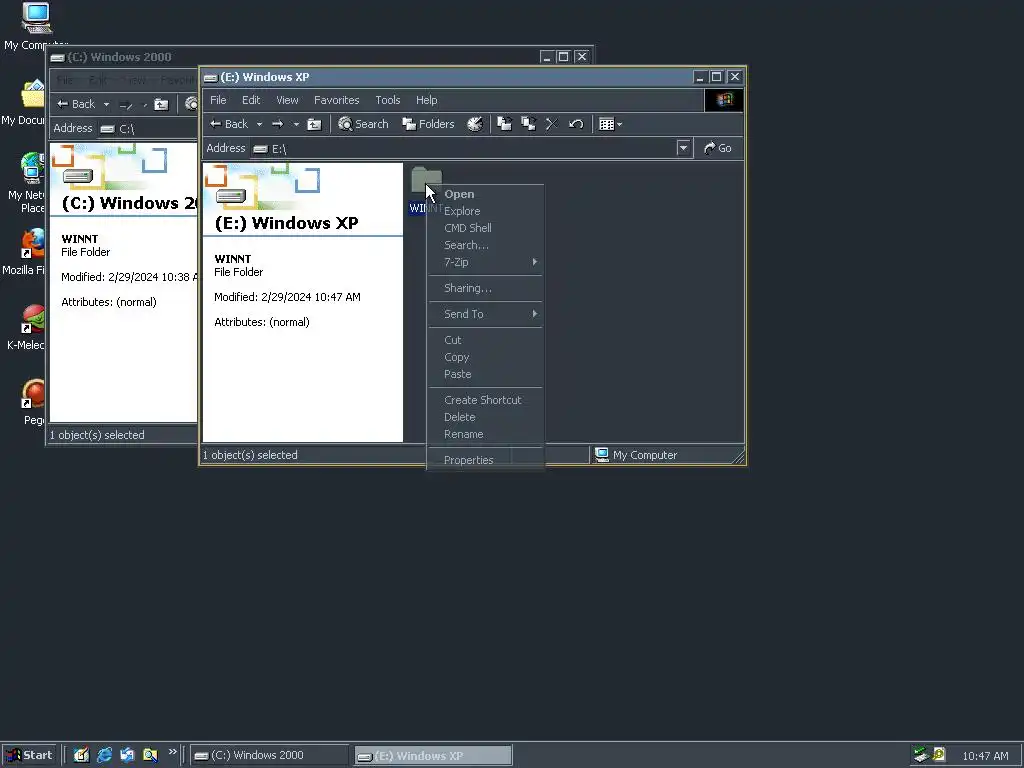The height and width of the screenshot is (768, 1024).
Task: Click the Start button
Action: (x=29, y=755)
